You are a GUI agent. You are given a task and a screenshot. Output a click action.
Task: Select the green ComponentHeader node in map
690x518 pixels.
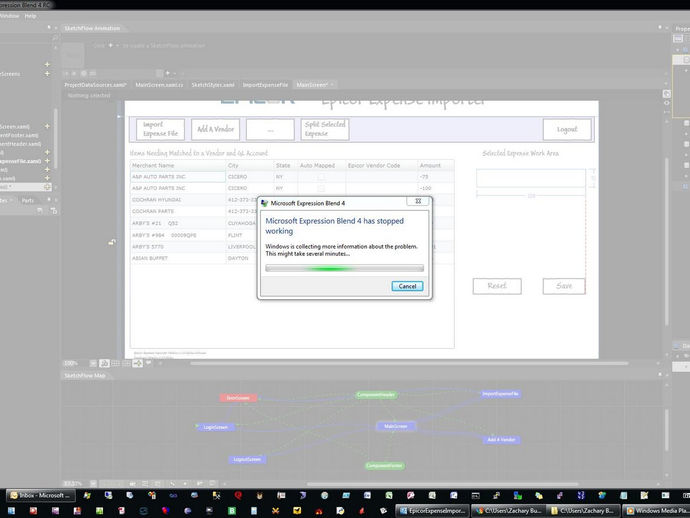click(376, 395)
